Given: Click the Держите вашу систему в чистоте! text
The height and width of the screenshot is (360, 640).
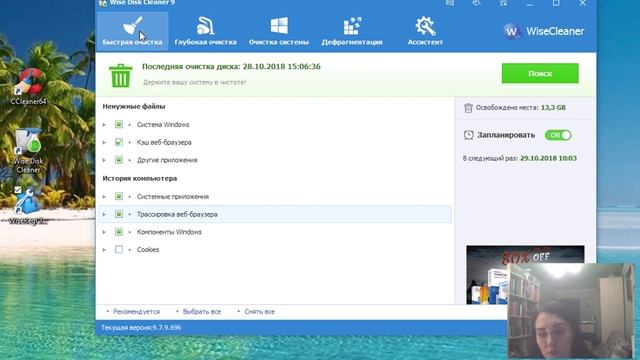Looking at the screenshot, I should click(x=194, y=82).
